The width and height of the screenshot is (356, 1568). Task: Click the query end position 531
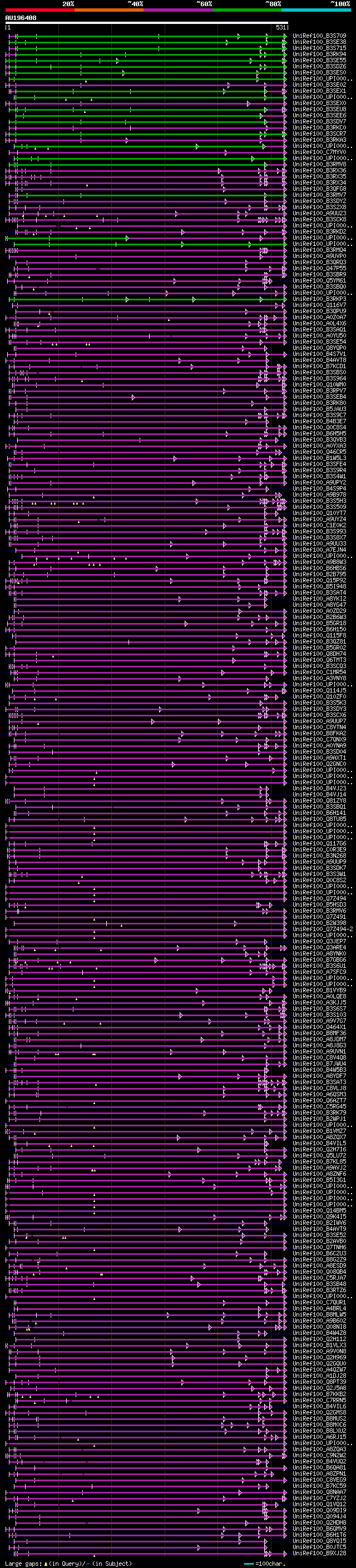click(280, 27)
